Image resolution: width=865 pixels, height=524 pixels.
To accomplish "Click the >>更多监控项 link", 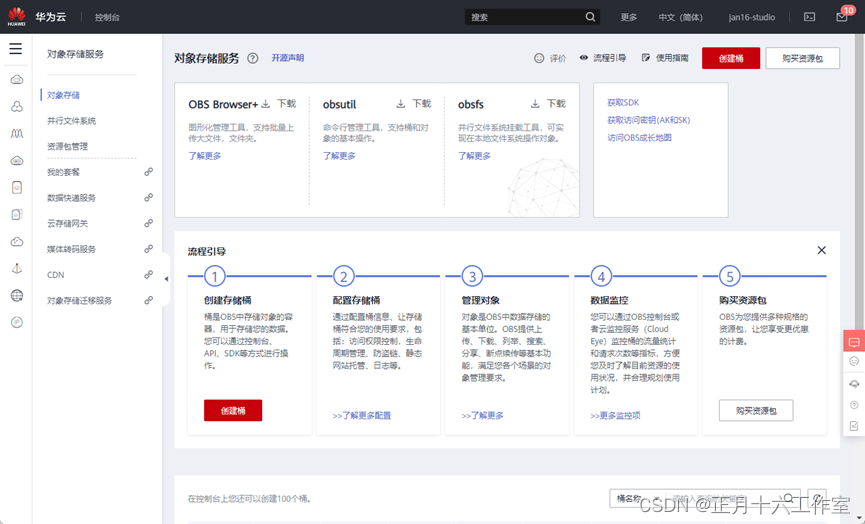I will pyautogui.click(x=616, y=416).
